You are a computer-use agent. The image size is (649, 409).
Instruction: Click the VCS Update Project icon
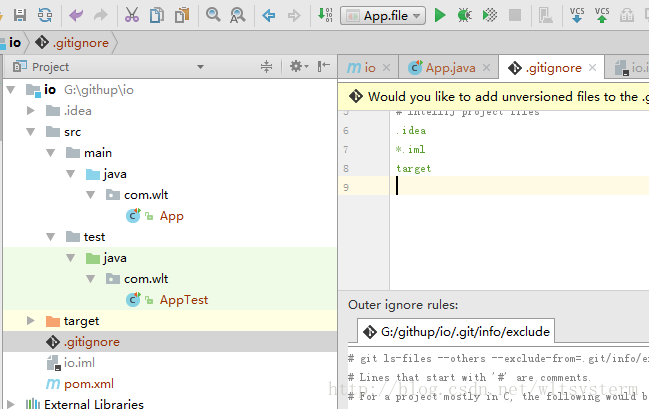tap(577, 15)
